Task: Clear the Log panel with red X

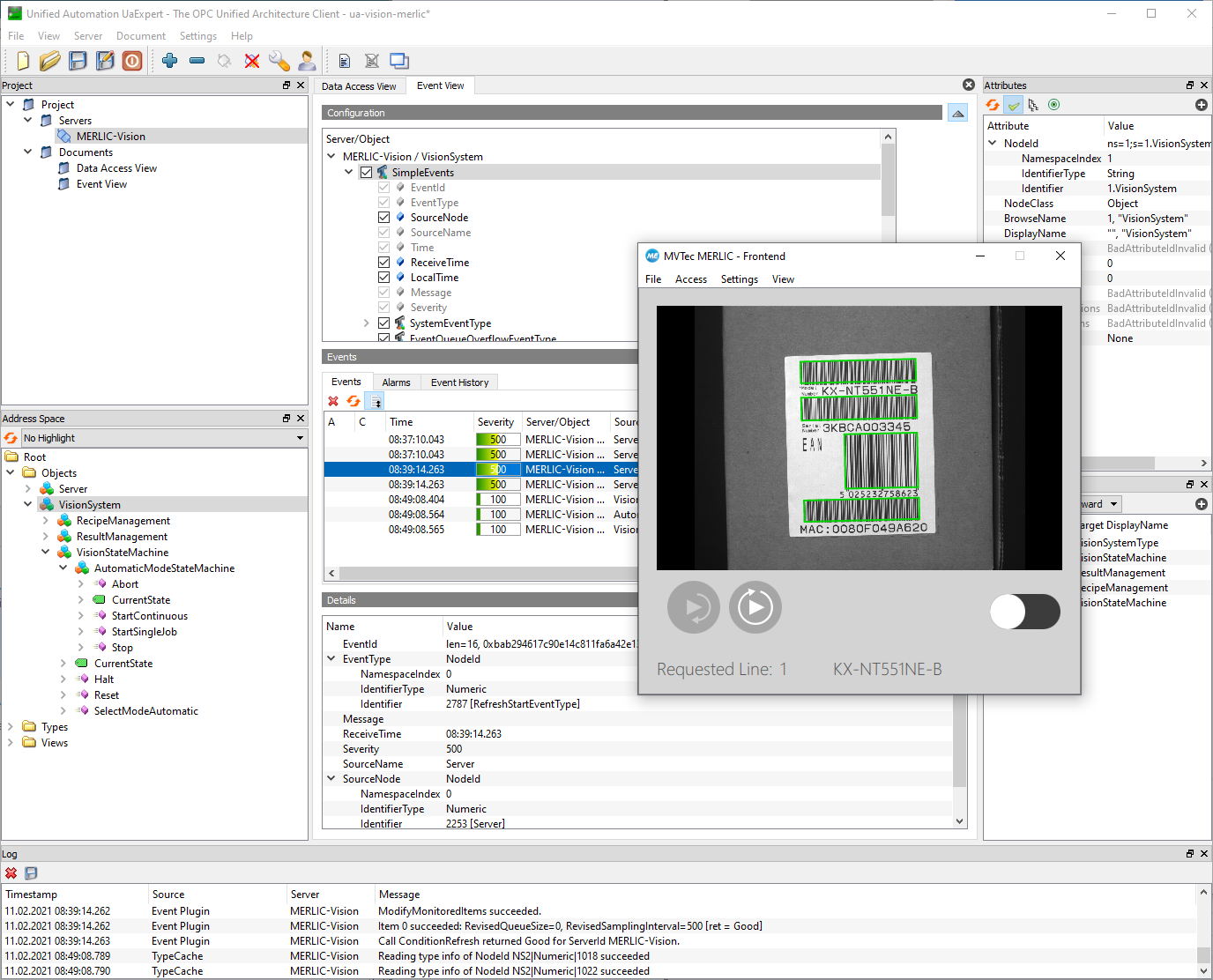Action: click(11, 873)
